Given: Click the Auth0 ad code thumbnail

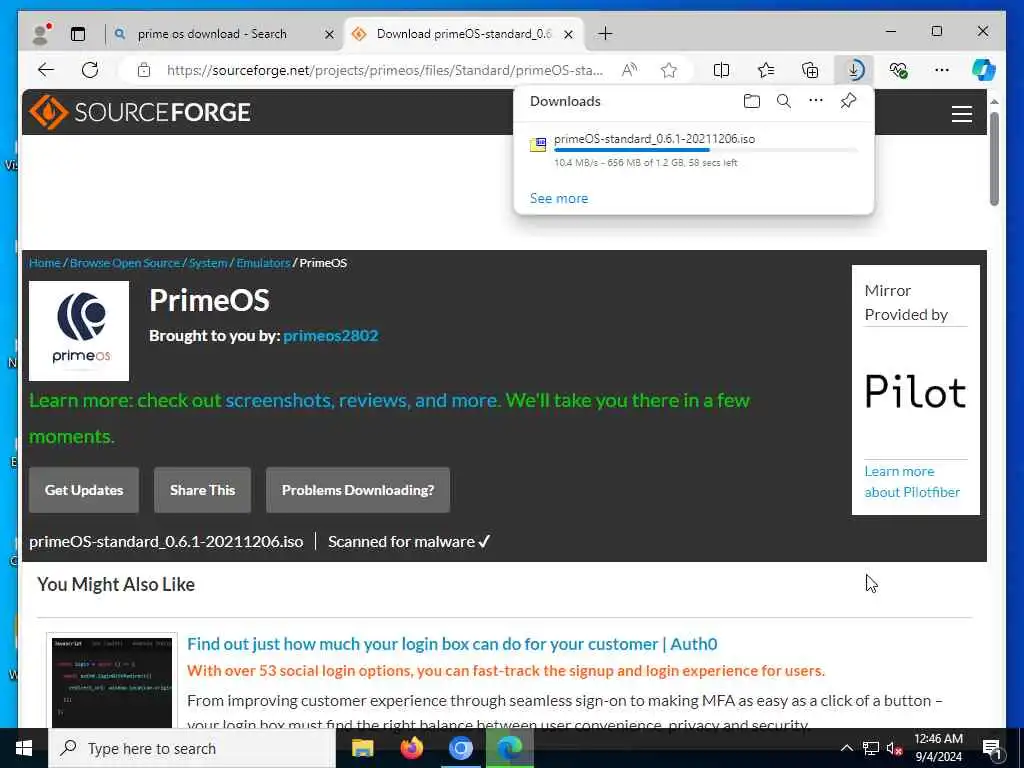Looking at the screenshot, I should (112, 682).
